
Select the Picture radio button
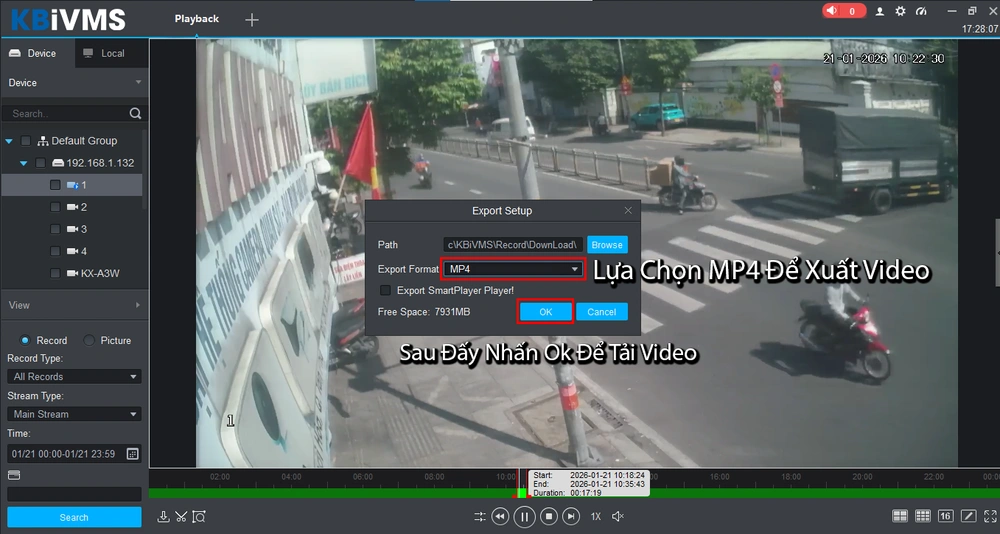tap(89, 340)
